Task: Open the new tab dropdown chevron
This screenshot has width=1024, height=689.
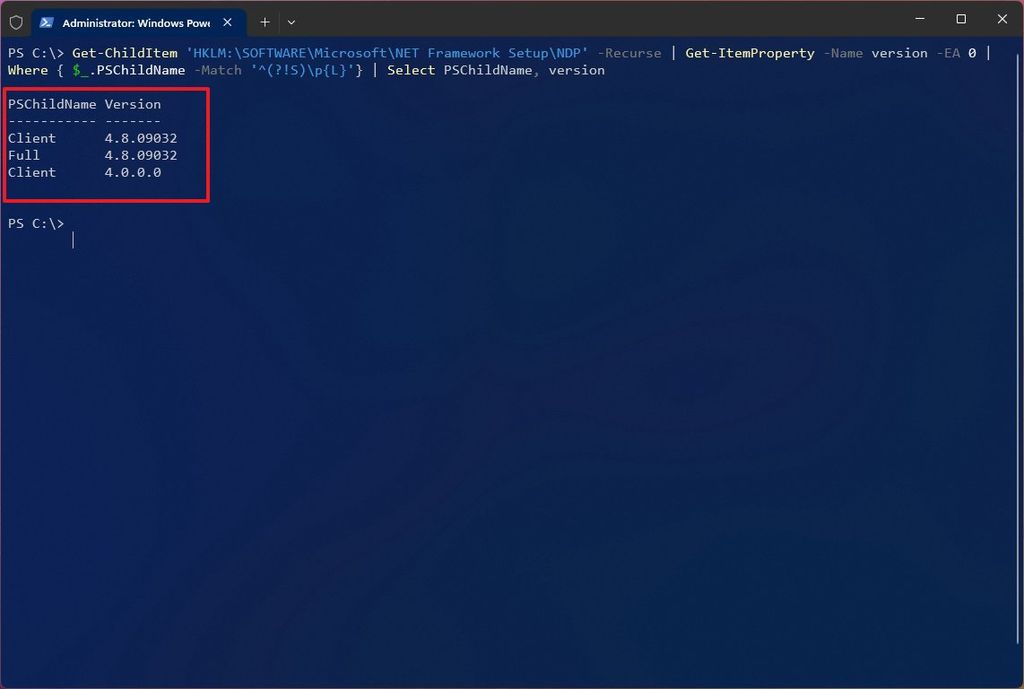Action: click(291, 21)
